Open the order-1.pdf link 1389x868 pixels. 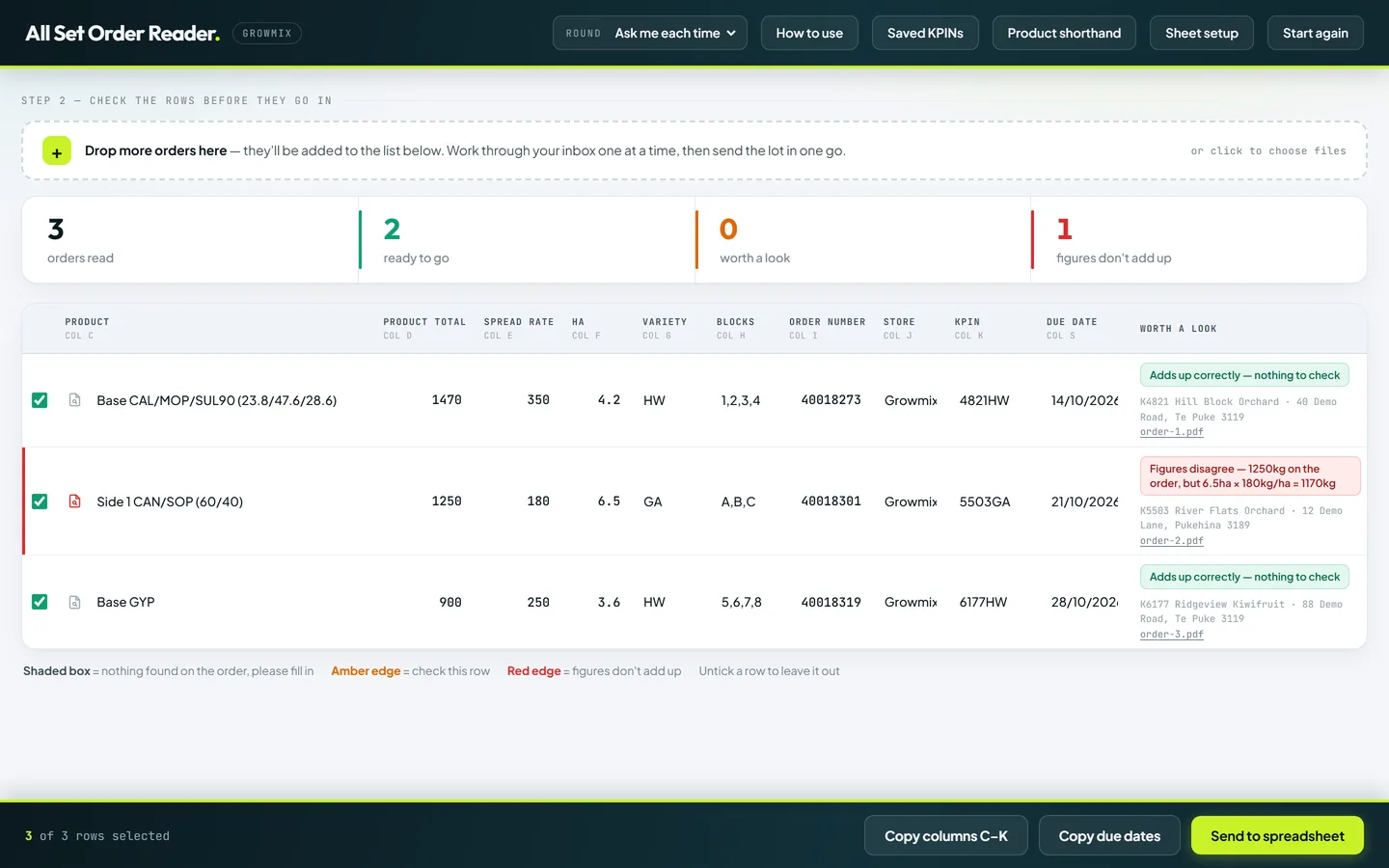(1172, 432)
